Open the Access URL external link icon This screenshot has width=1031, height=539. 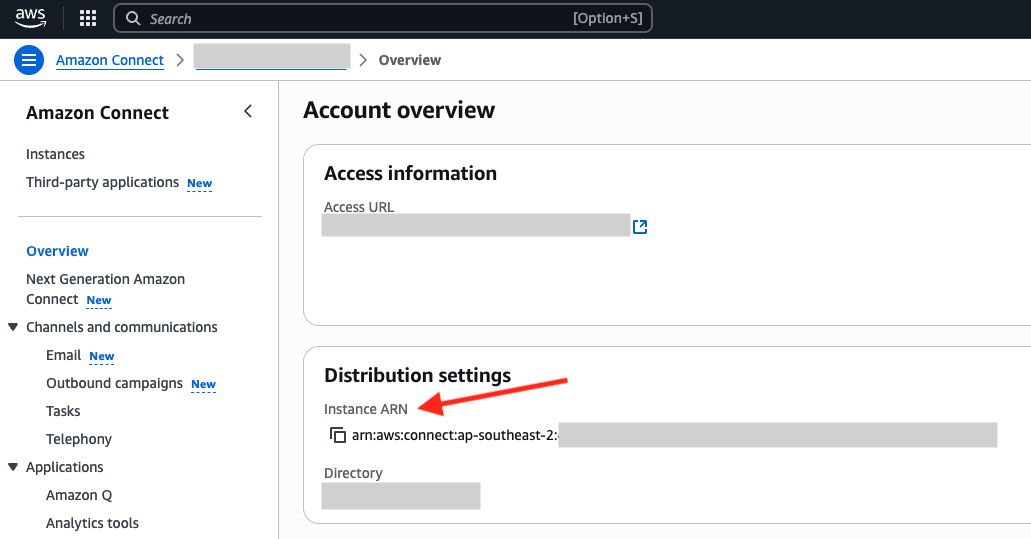click(640, 227)
